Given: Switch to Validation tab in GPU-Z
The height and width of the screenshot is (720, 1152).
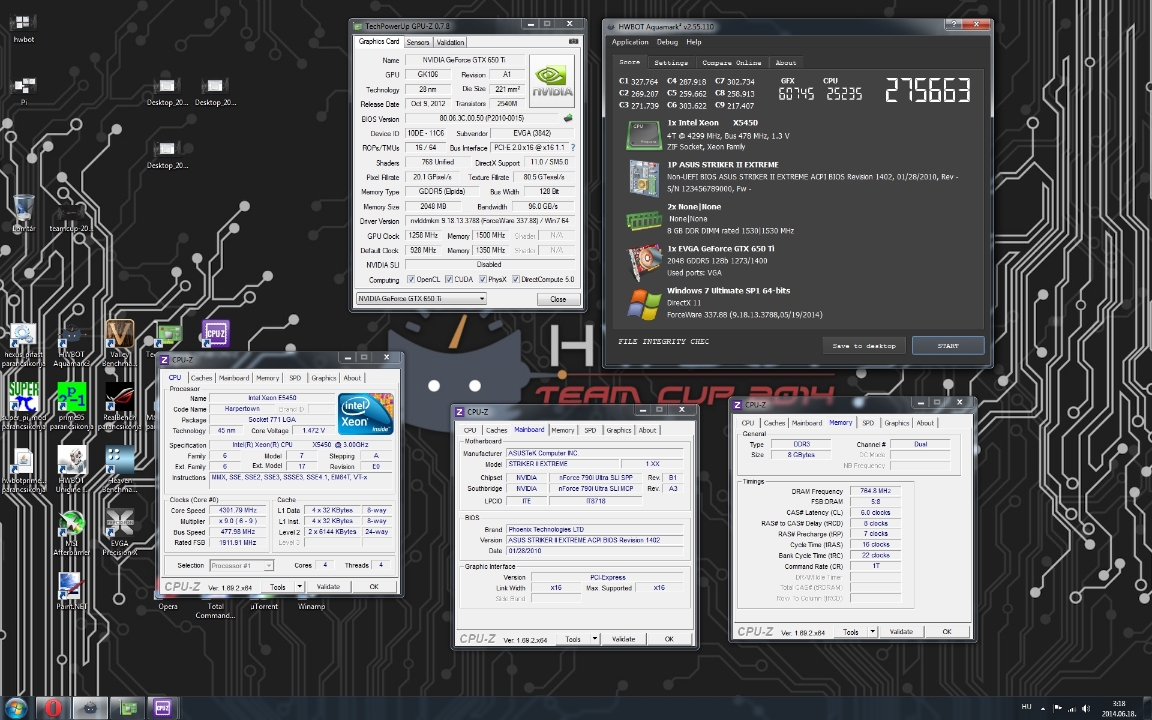Looking at the screenshot, I should (x=450, y=43).
